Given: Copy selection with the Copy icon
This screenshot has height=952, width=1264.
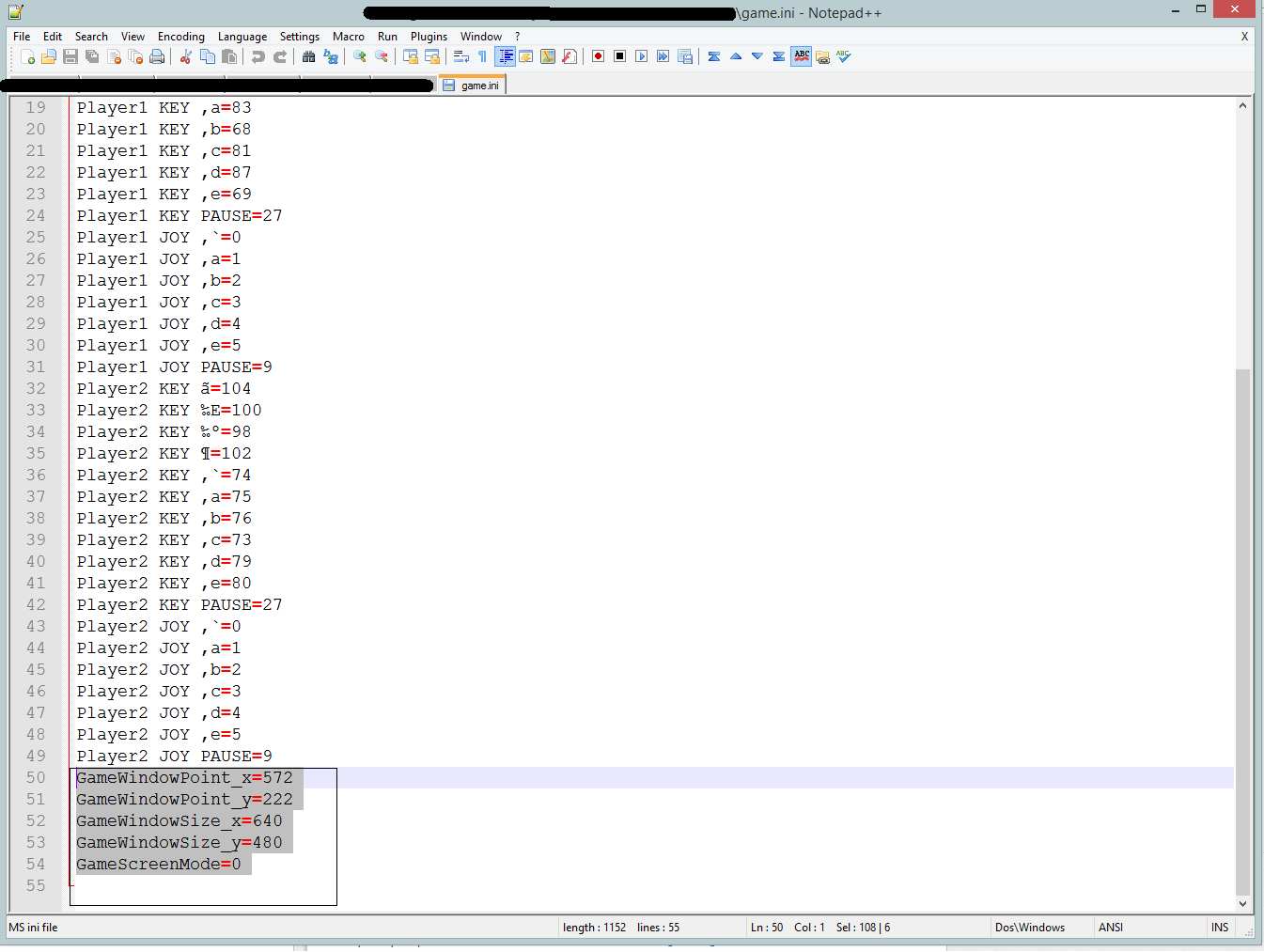Looking at the screenshot, I should point(208,57).
